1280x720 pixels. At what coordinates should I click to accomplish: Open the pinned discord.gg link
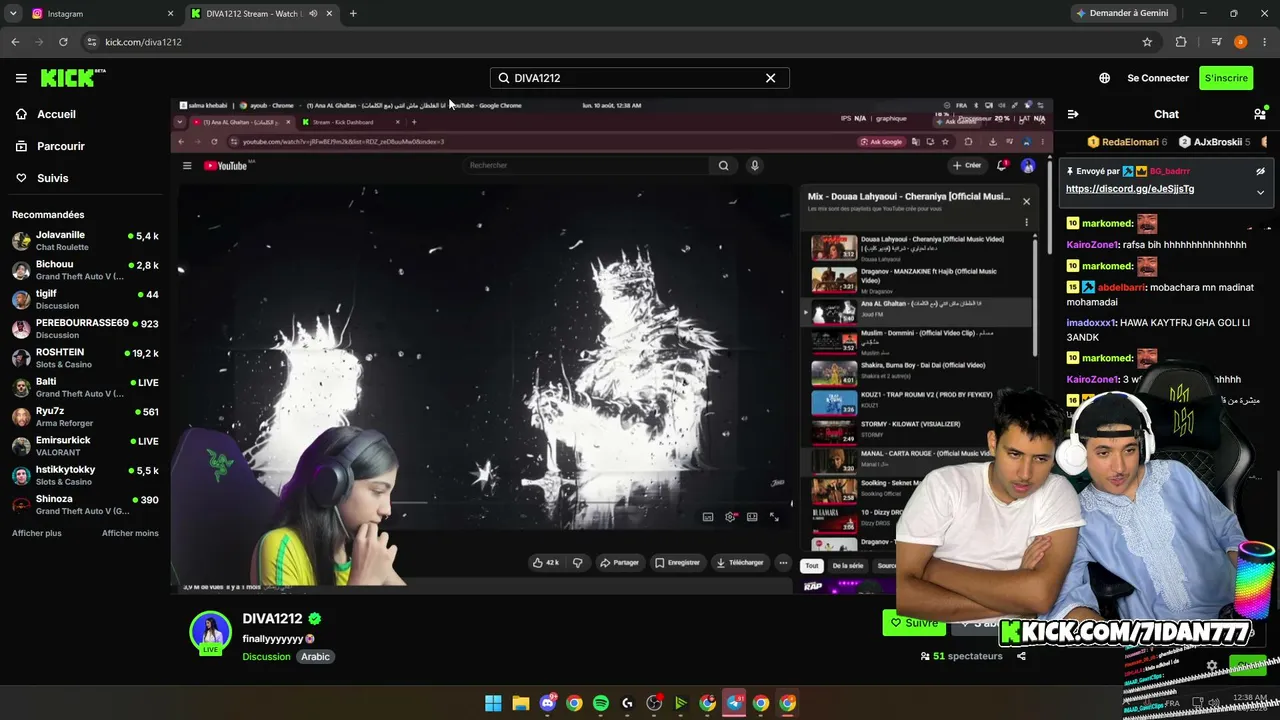(x=1130, y=189)
